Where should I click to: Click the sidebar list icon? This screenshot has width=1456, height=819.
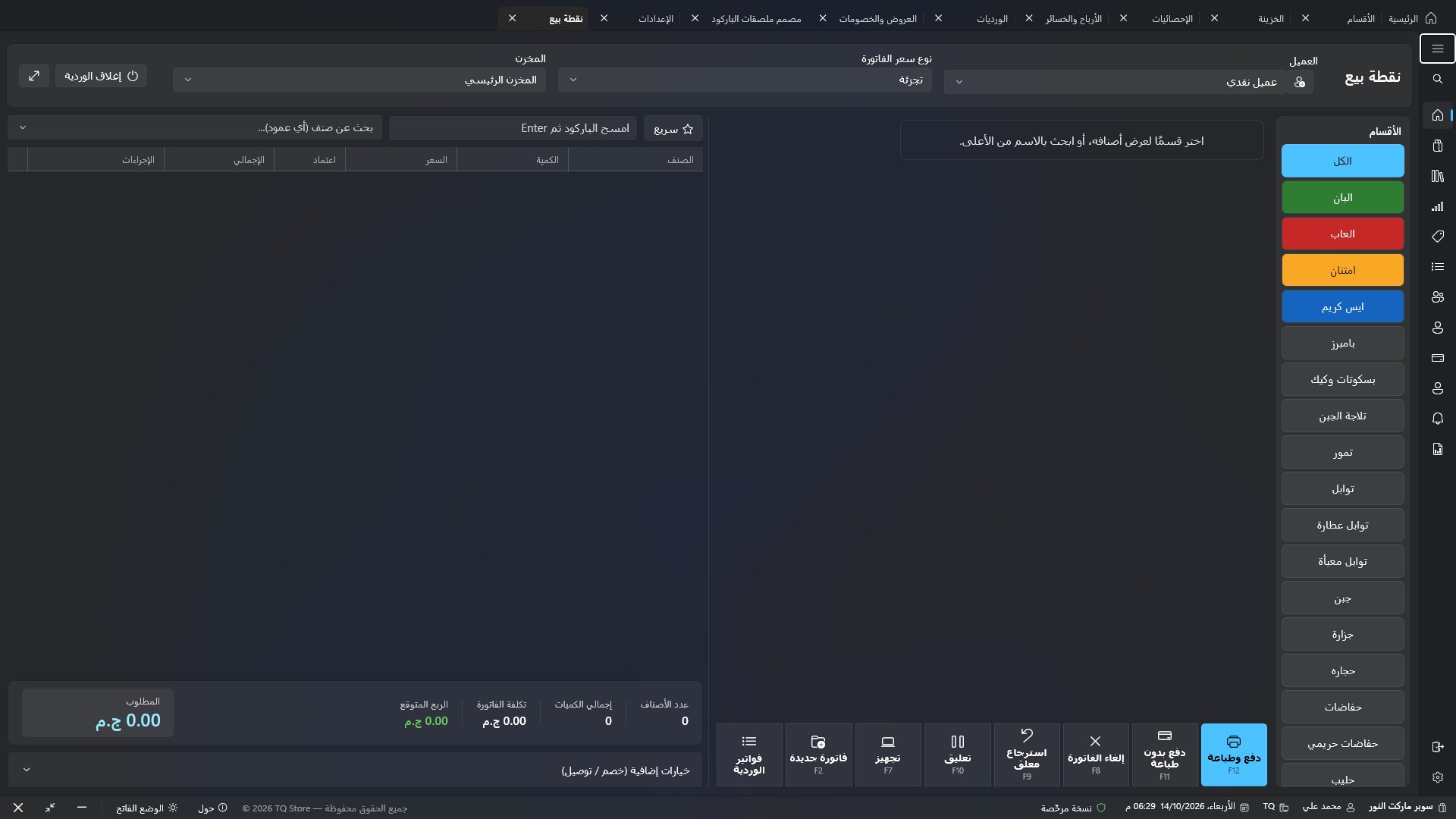(1437, 267)
